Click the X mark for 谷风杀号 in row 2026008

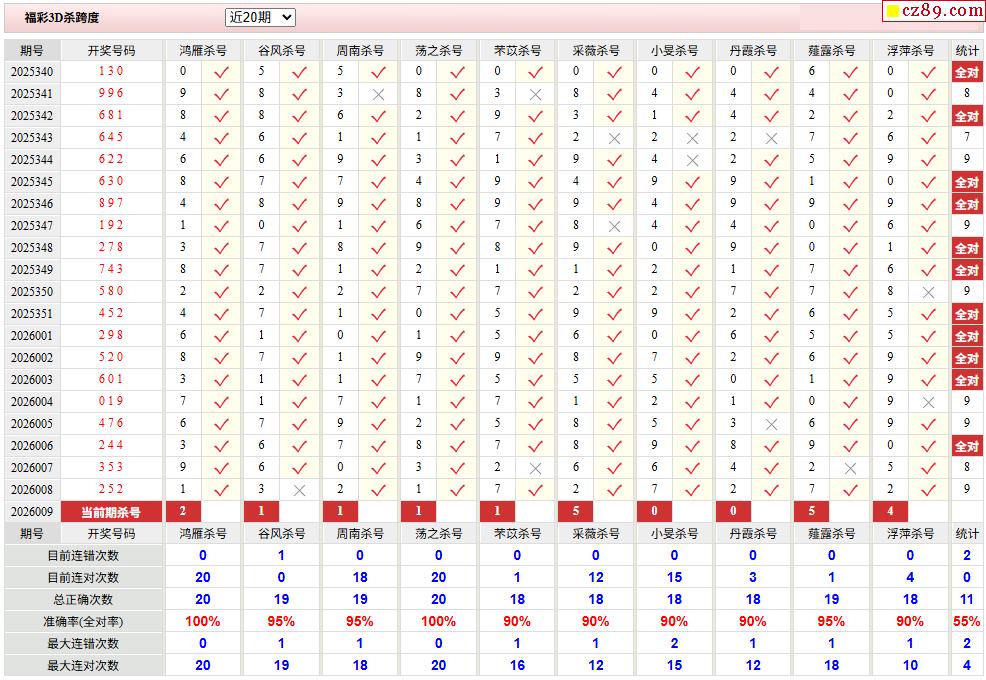point(299,490)
